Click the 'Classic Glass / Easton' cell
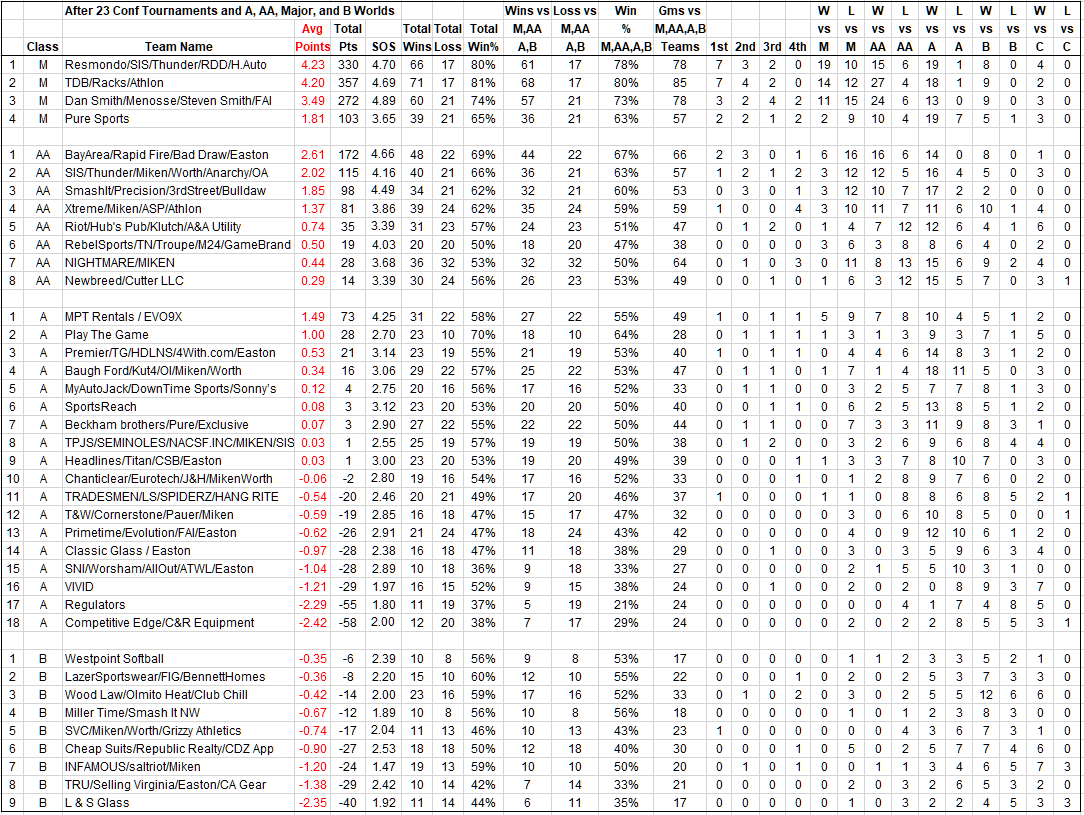The height and width of the screenshot is (815, 1084). 178,550
